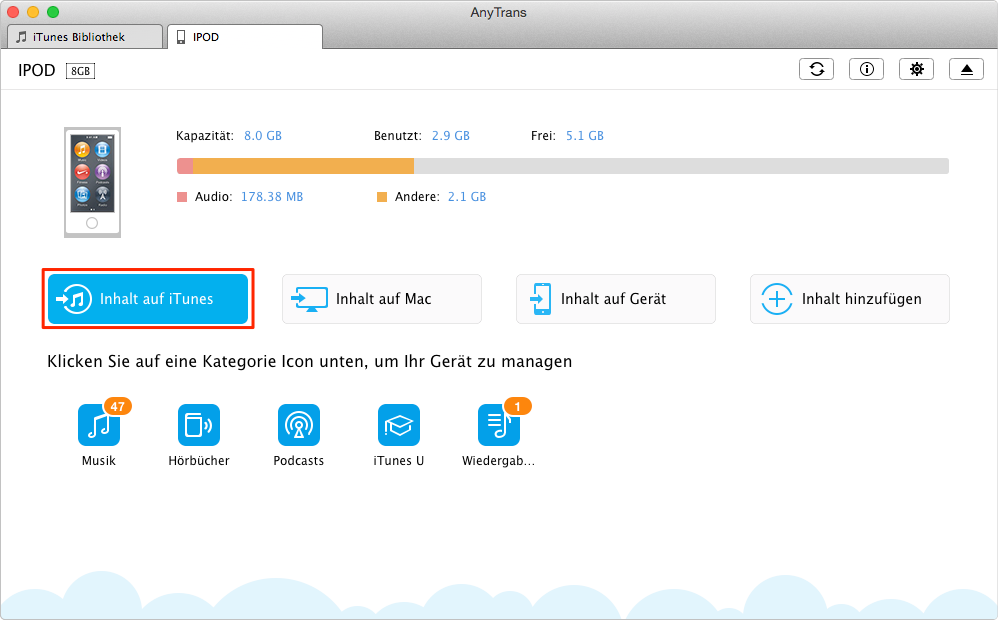Click the Kapazität value 8.0 GB
Screen dimensions: 998x620
(x=263, y=136)
